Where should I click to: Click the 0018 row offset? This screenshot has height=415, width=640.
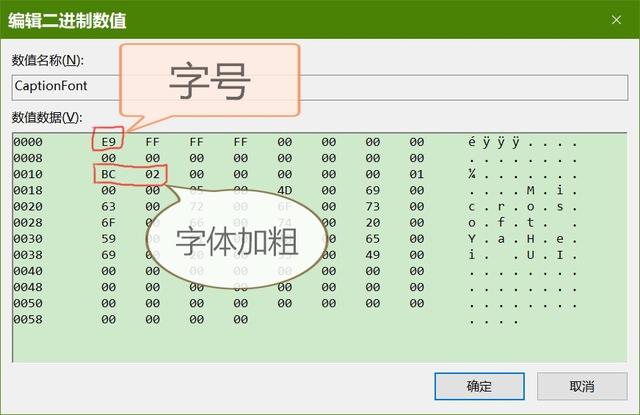(28, 191)
